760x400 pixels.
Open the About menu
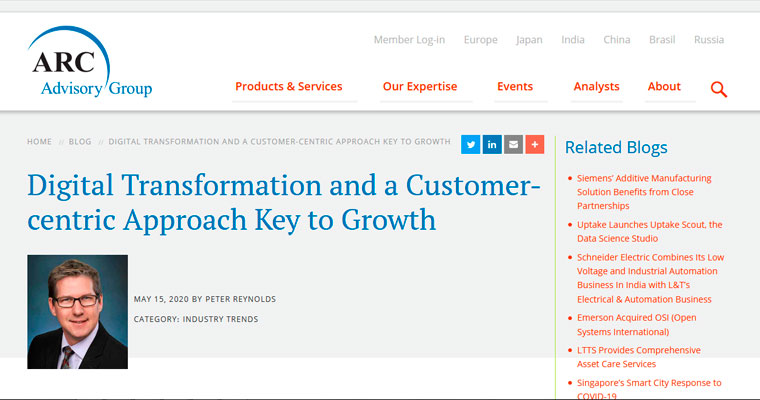pyautogui.click(x=664, y=87)
